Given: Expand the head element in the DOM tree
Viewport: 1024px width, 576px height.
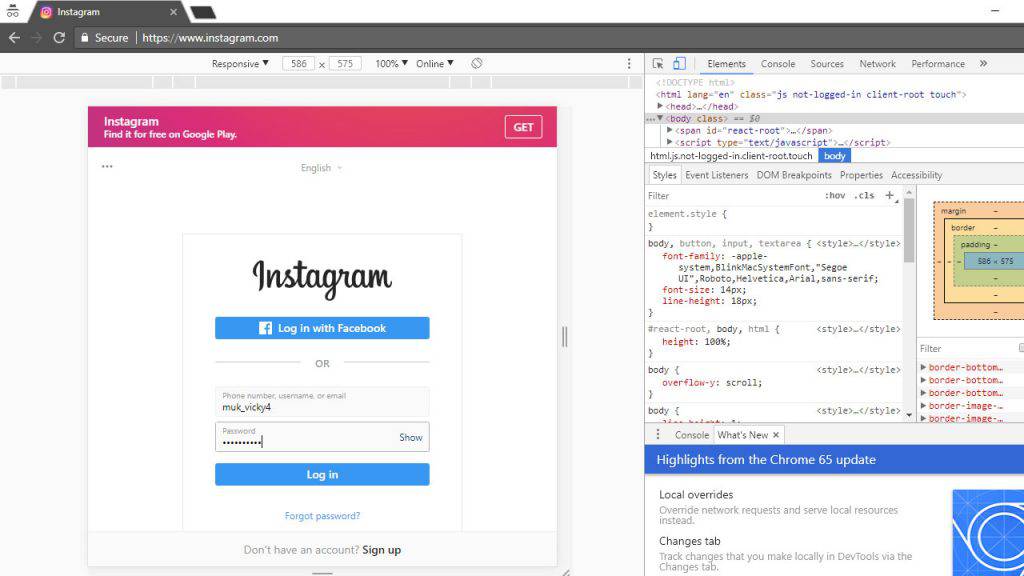Looking at the screenshot, I should tap(661, 106).
